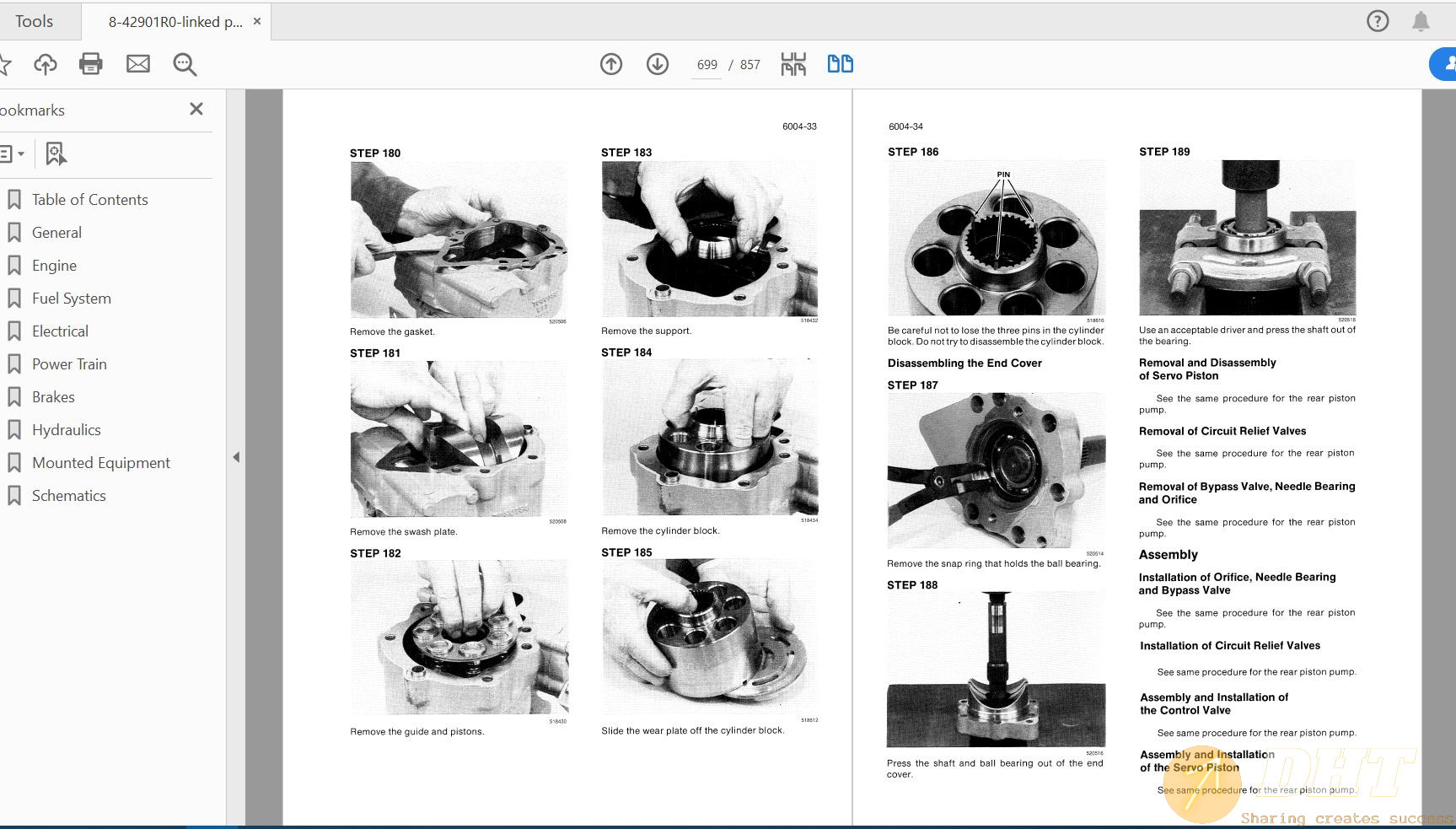Image resolution: width=1456 pixels, height=829 pixels.
Task: Open the find text magnifier tool
Action: [185, 64]
